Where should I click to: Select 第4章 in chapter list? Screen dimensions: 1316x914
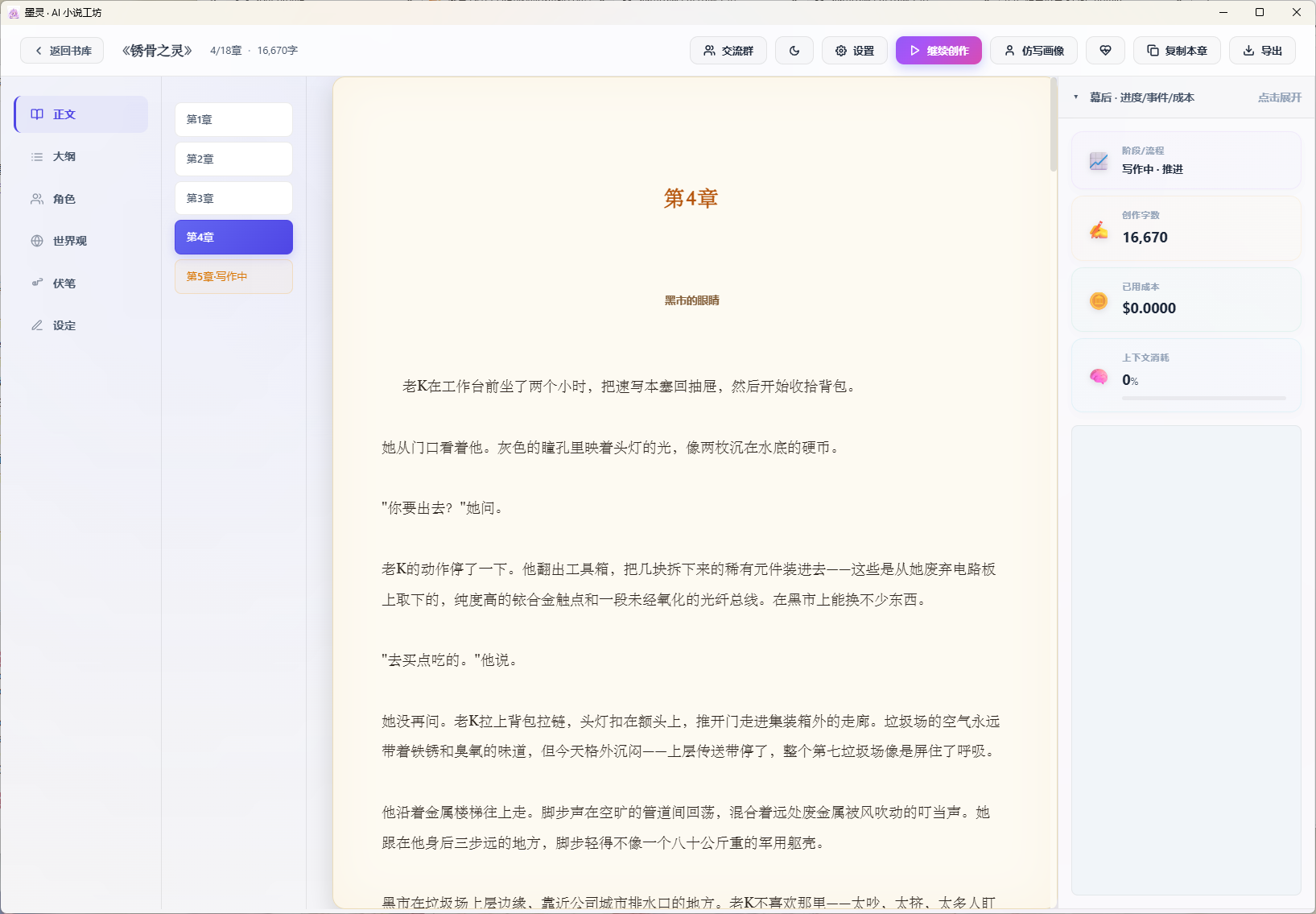tap(233, 237)
